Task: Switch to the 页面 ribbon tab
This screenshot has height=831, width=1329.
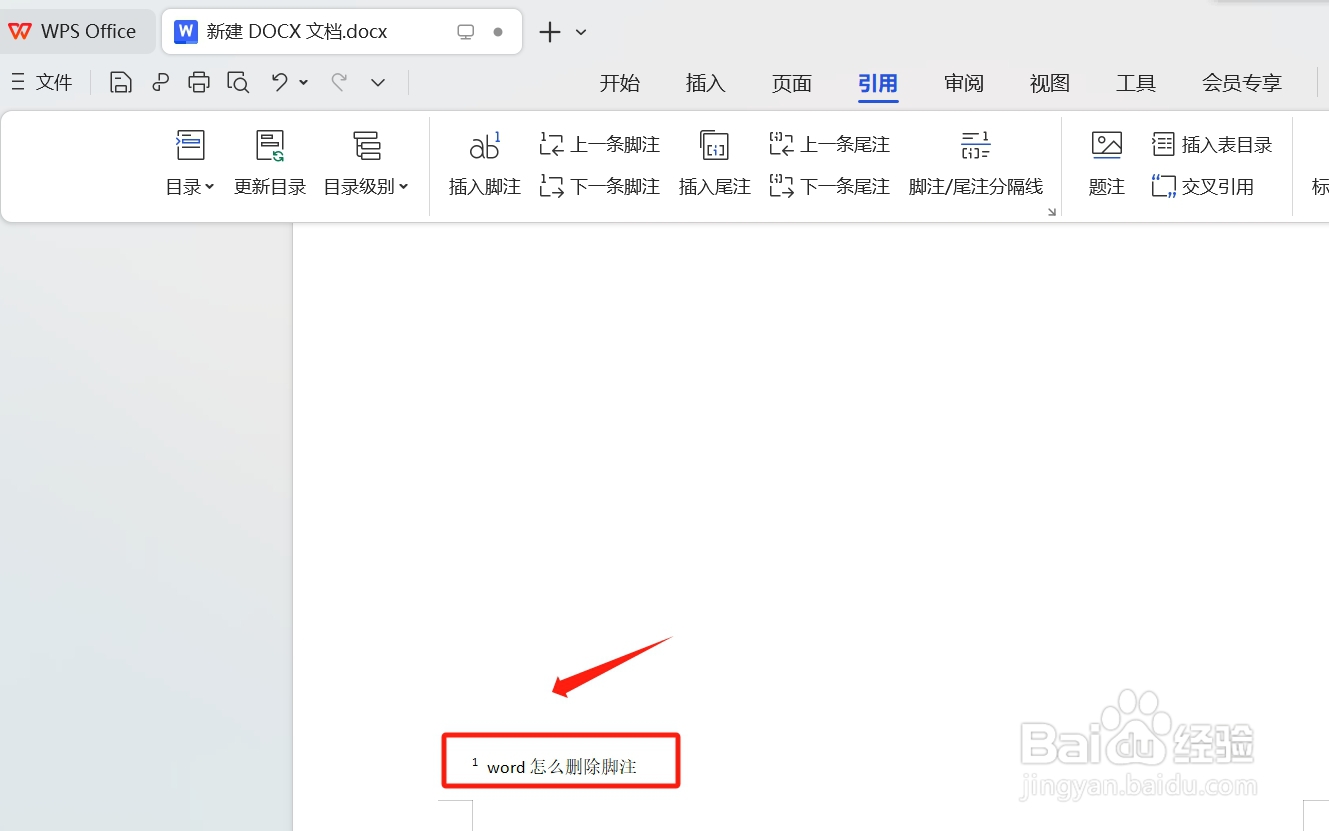Action: click(792, 83)
